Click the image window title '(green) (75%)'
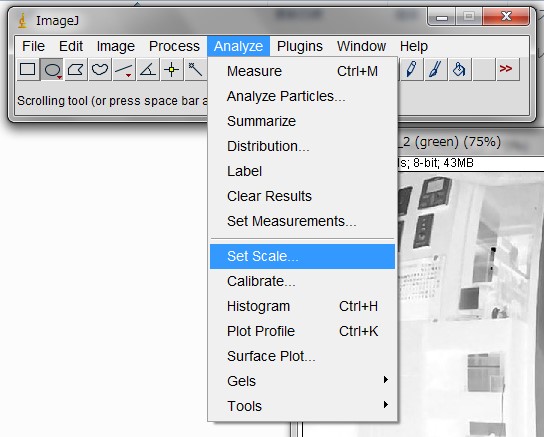Screen dimensions: 544x437 [458, 142]
